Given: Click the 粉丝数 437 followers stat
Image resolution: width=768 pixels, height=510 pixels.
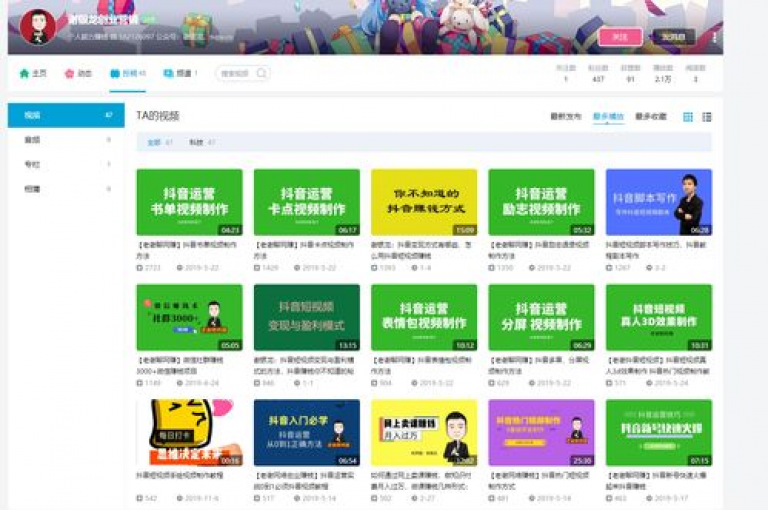Looking at the screenshot, I should pyautogui.click(x=598, y=73).
